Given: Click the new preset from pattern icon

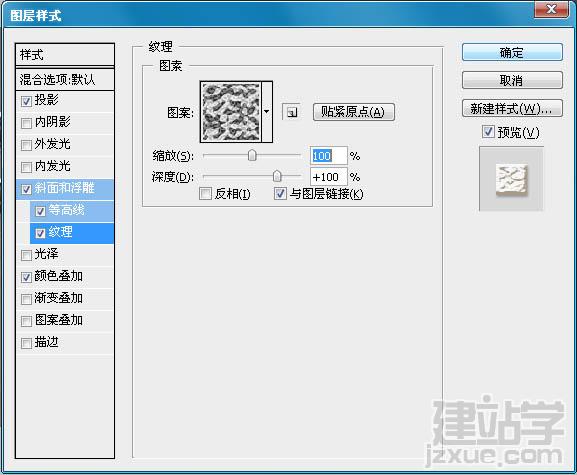Looking at the screenshot, I should (291, 112).
